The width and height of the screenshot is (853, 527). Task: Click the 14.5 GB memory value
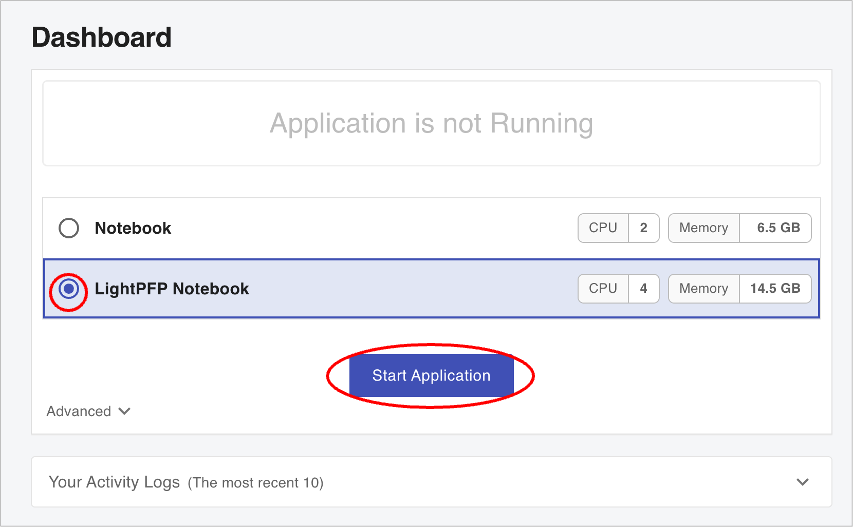[775, 289]
